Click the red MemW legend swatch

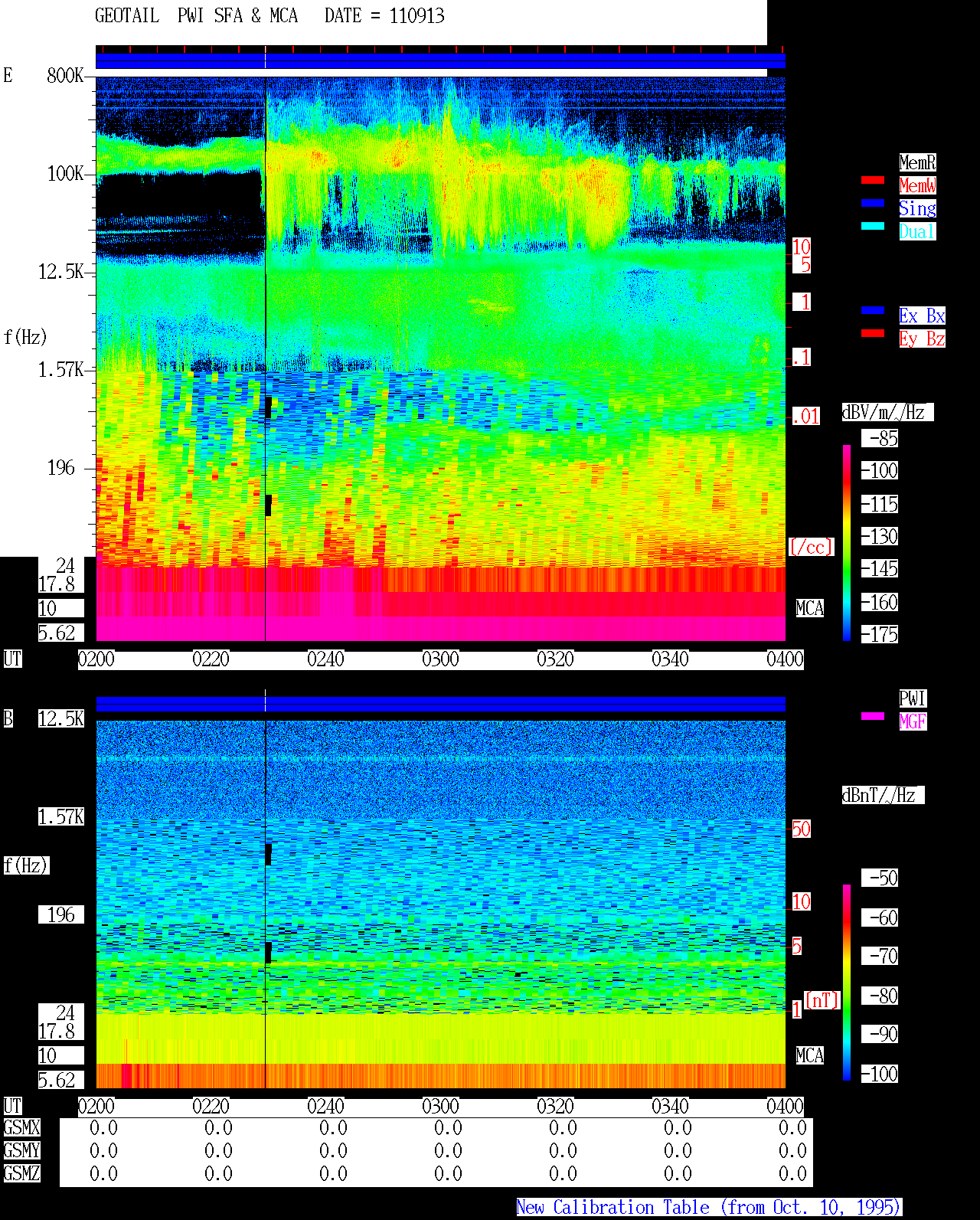873,181
